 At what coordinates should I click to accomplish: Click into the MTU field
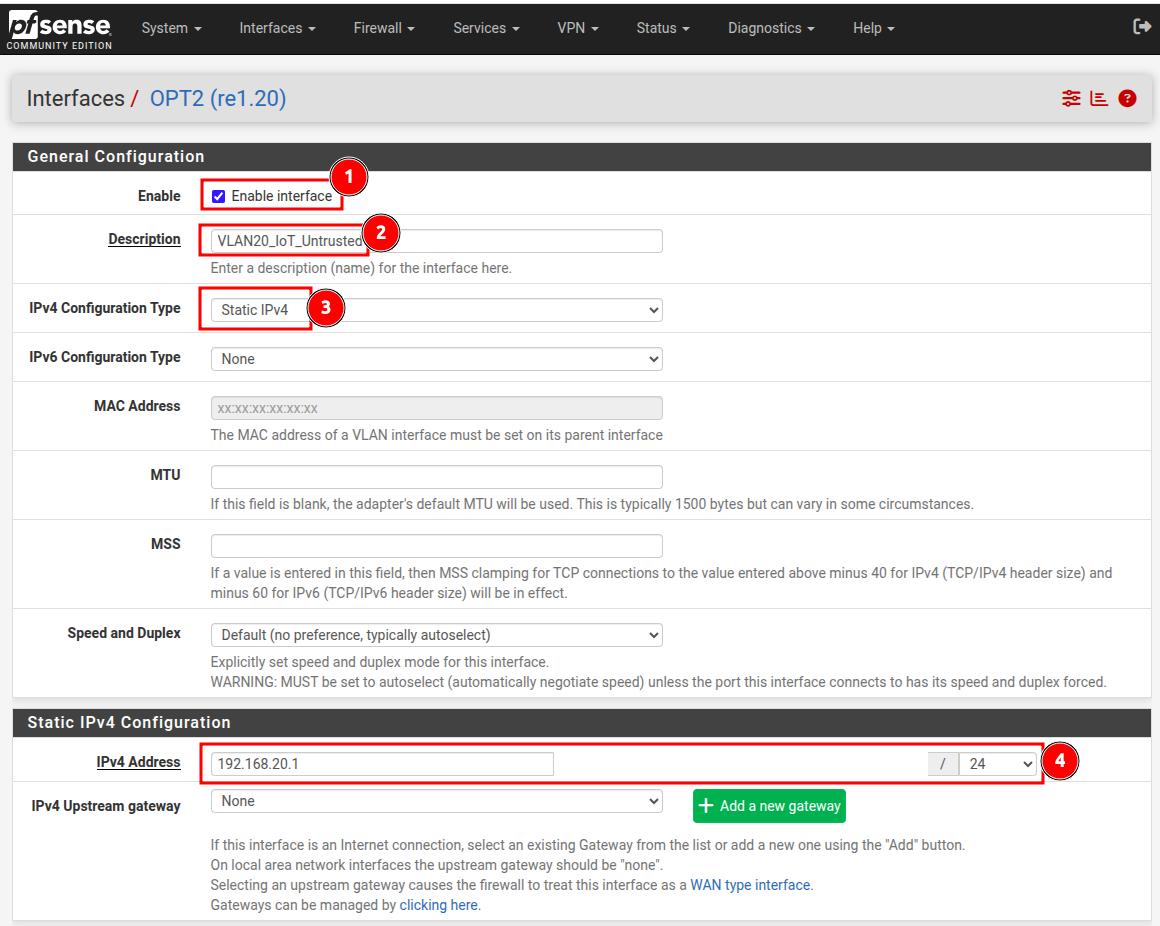[436, 477]
